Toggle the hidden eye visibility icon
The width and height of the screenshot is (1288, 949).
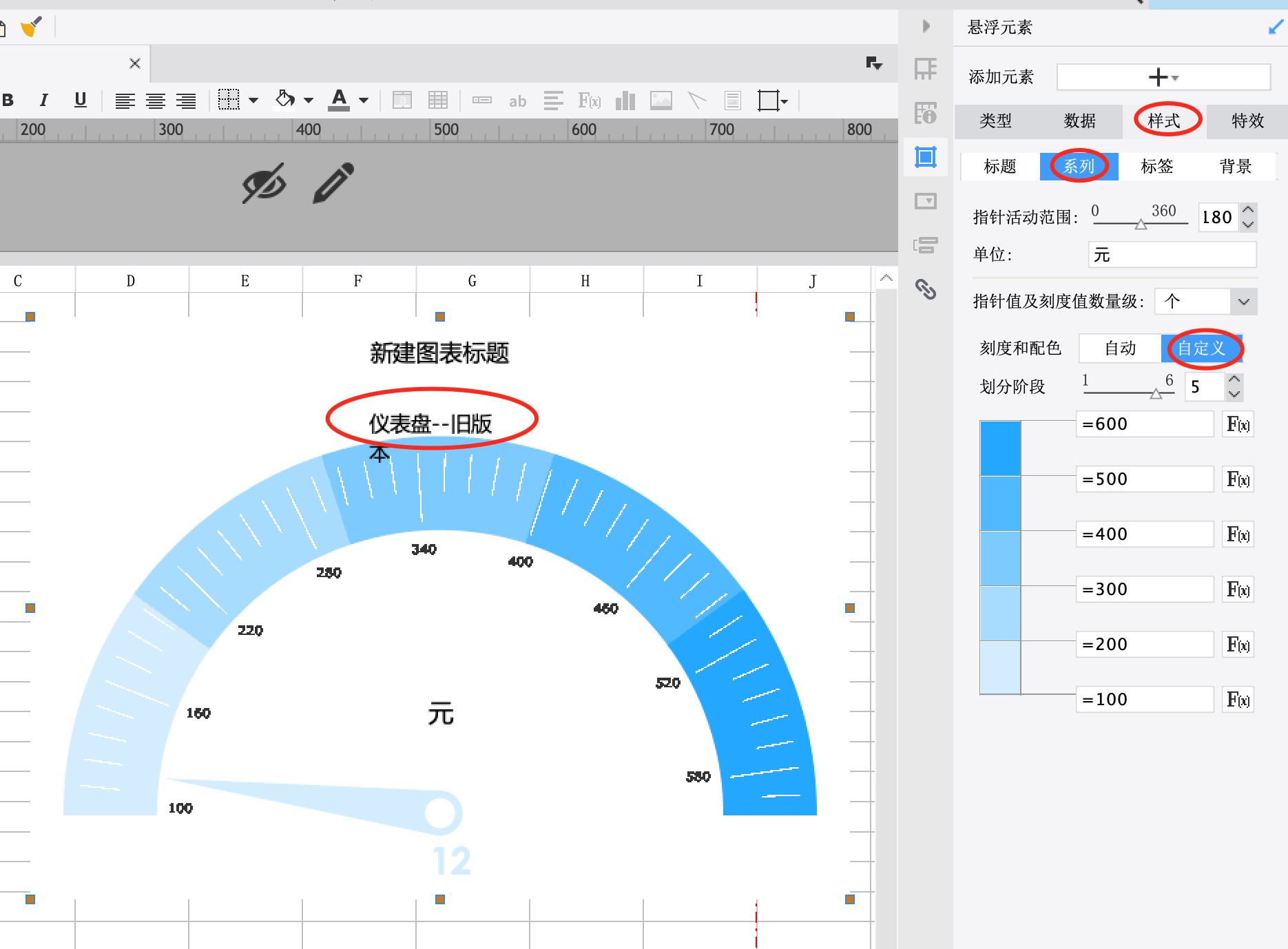[x=264, y=183]
